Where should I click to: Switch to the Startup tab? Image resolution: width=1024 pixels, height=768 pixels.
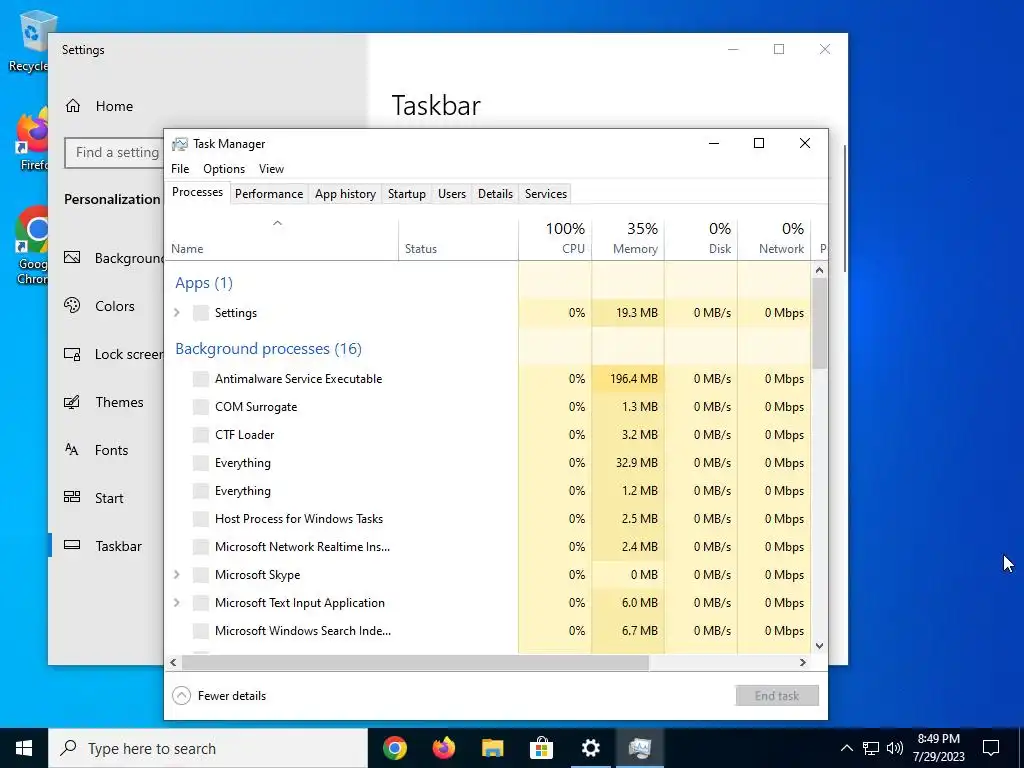pyautogui.click(x=406, y=194)
